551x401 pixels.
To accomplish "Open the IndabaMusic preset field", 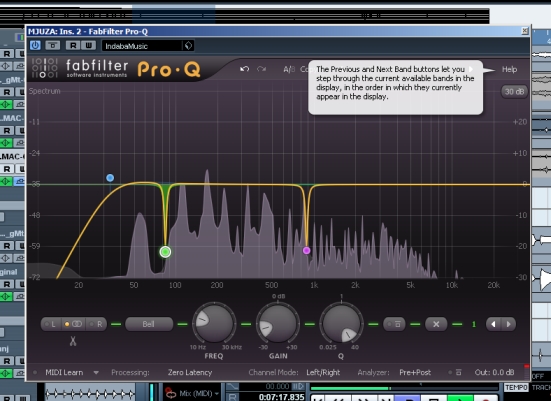I will pyautogui.click(x=142, y=46).
